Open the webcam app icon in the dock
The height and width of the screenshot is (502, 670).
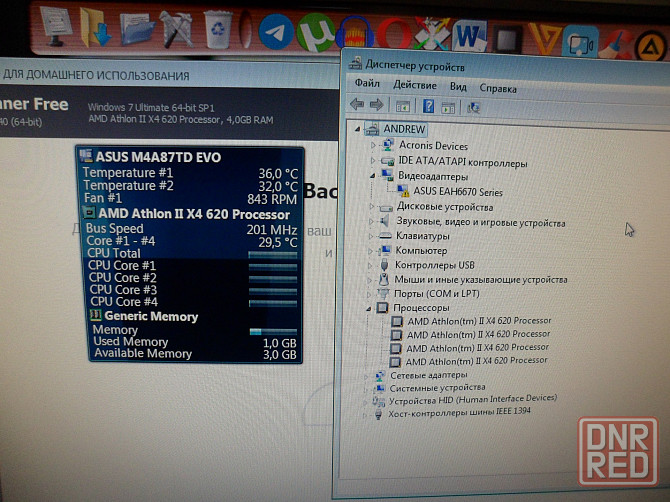580,41
